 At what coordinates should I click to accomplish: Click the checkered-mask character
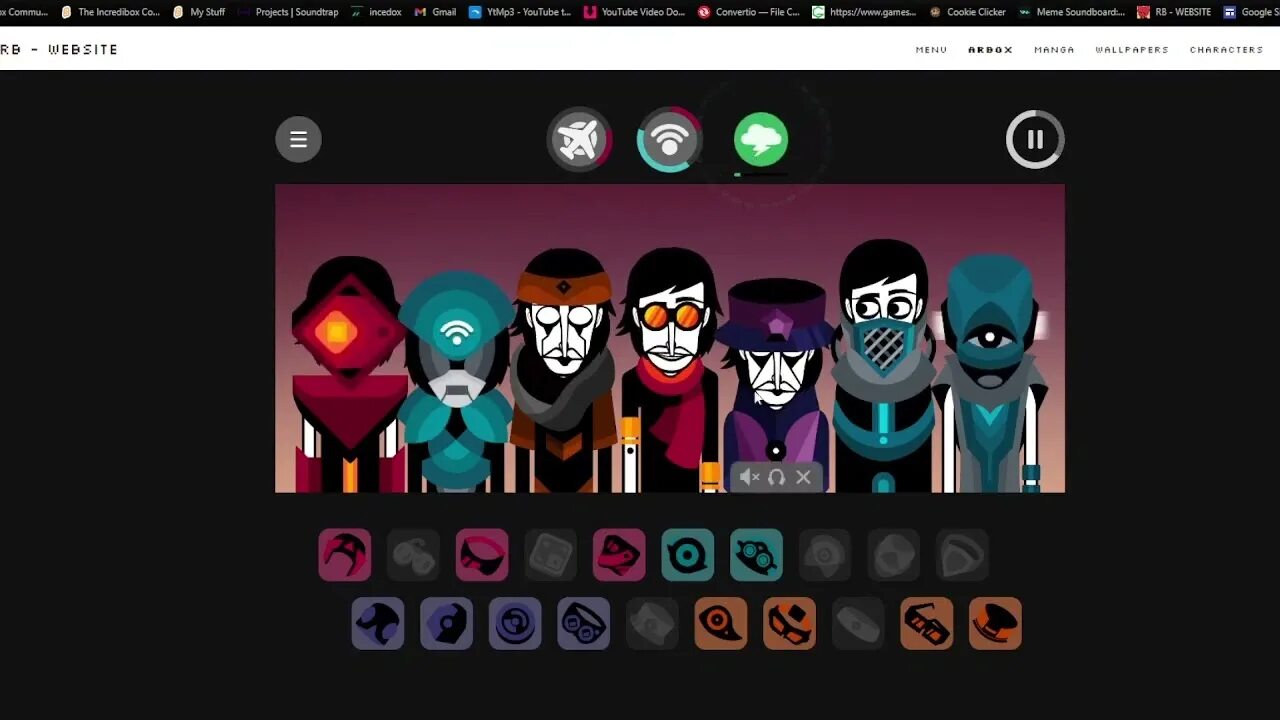tap(884, 366)
